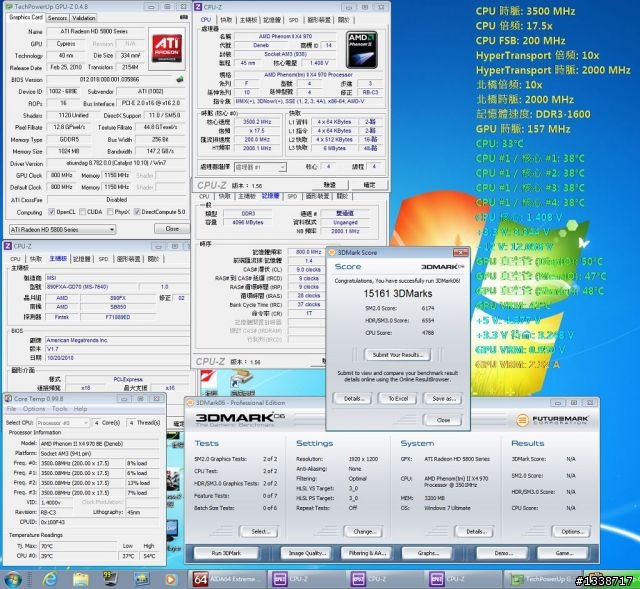Click Options button under Results
The image size is (640, 589).
(572, 531)
